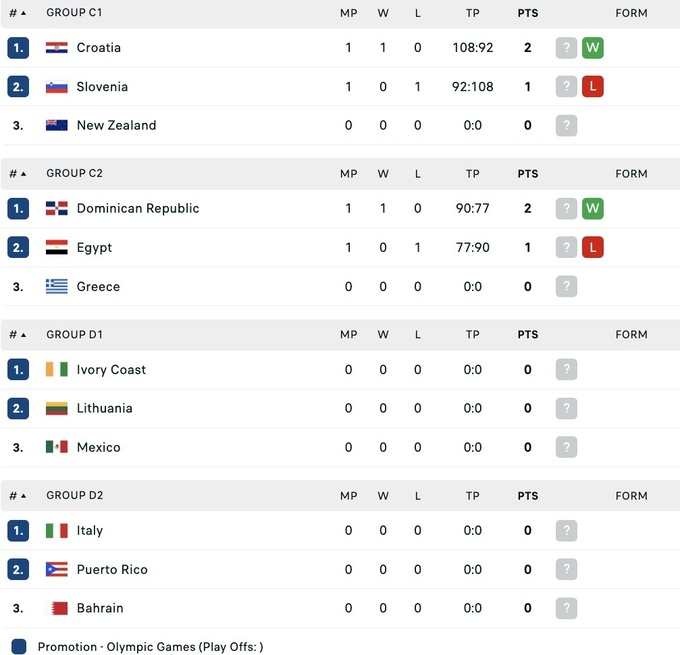Click Croatia's green W form badge
Screen dimensions: 680x655
tap(593, 48)
